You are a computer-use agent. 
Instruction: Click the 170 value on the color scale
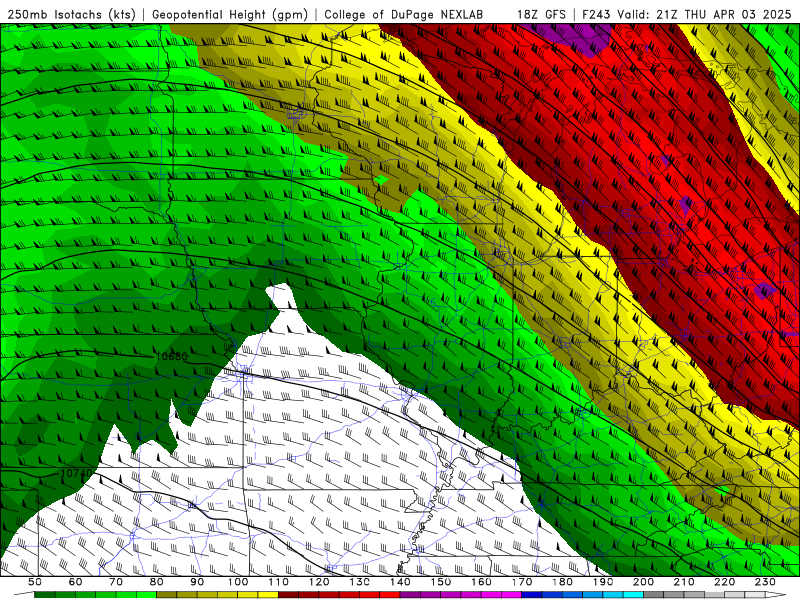click(522, 582)
